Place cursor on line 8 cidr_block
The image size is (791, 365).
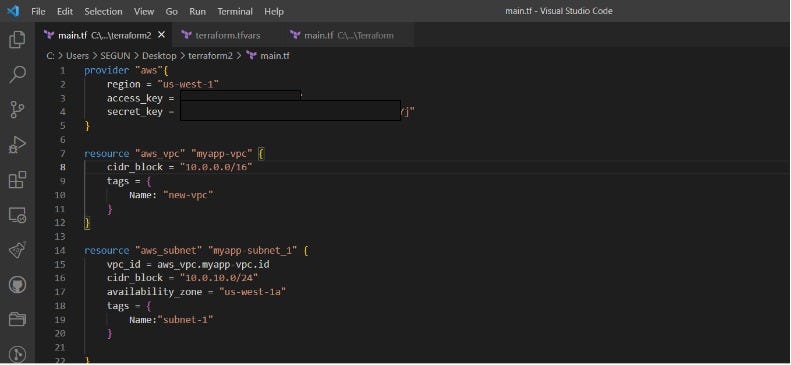pos(135,167)
